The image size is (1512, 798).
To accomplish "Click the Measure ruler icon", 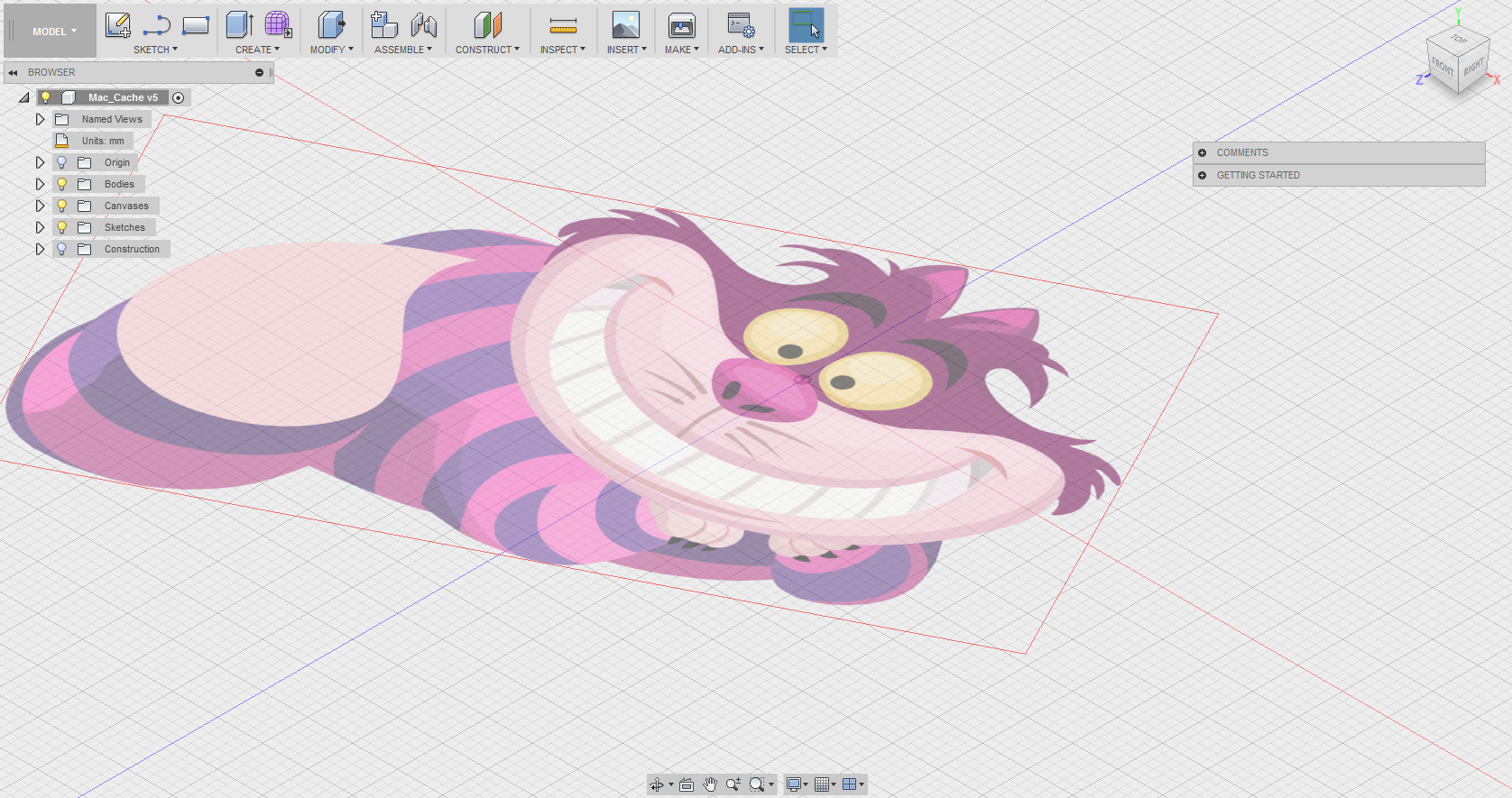I will coord(563,26).
